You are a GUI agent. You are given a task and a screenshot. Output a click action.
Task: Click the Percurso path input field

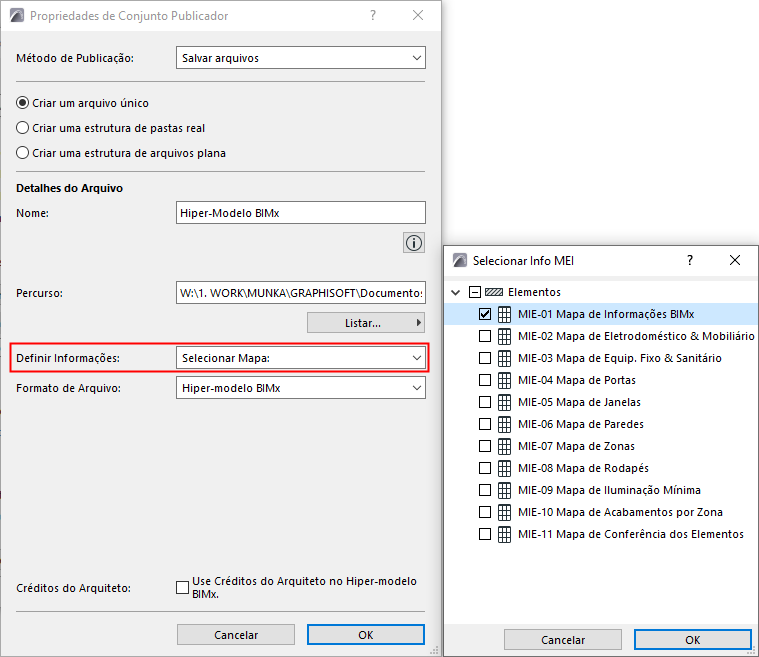pyautogui.click(x=301, y=292)
